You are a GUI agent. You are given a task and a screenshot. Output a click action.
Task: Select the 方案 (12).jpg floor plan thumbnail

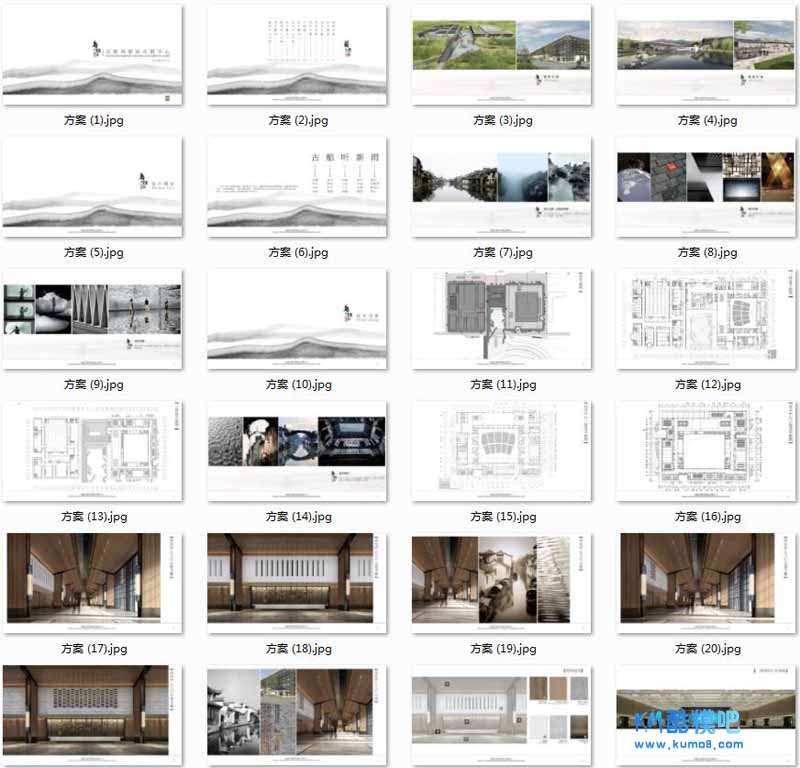[x=706, y=319]
